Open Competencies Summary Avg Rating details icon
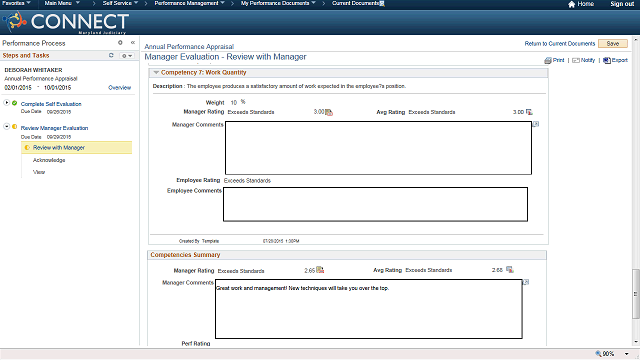Viewport: 640px width, 360px height. coord(509,269)
